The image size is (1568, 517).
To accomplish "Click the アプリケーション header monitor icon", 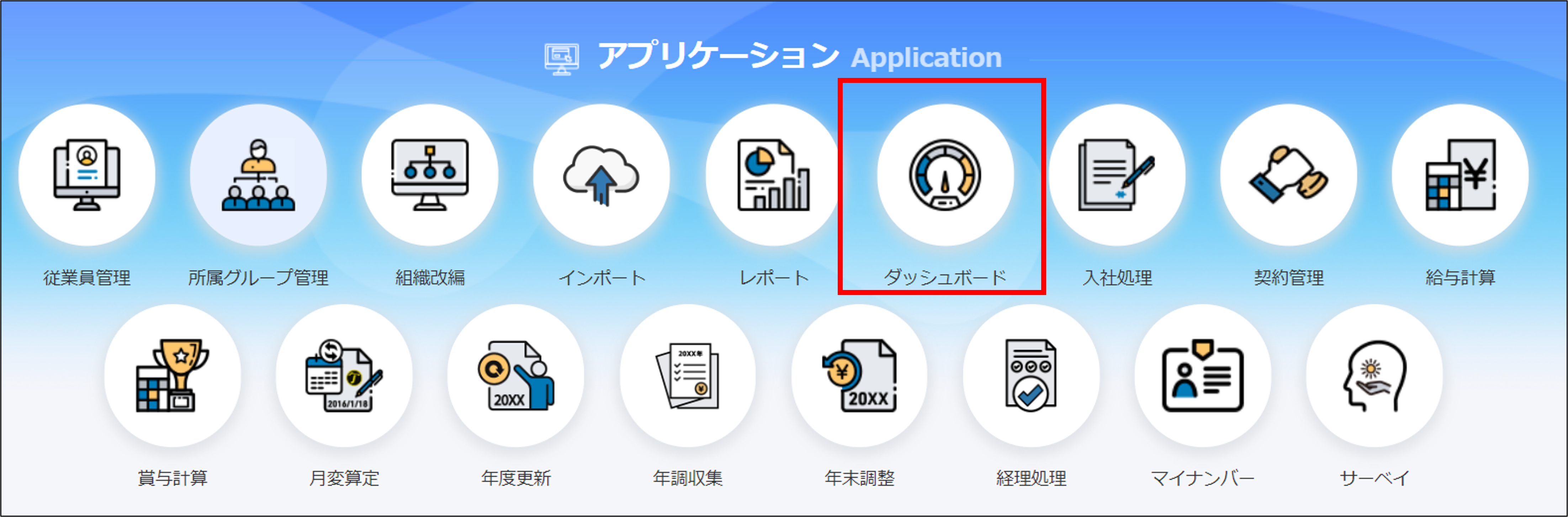I will (561, 59).
